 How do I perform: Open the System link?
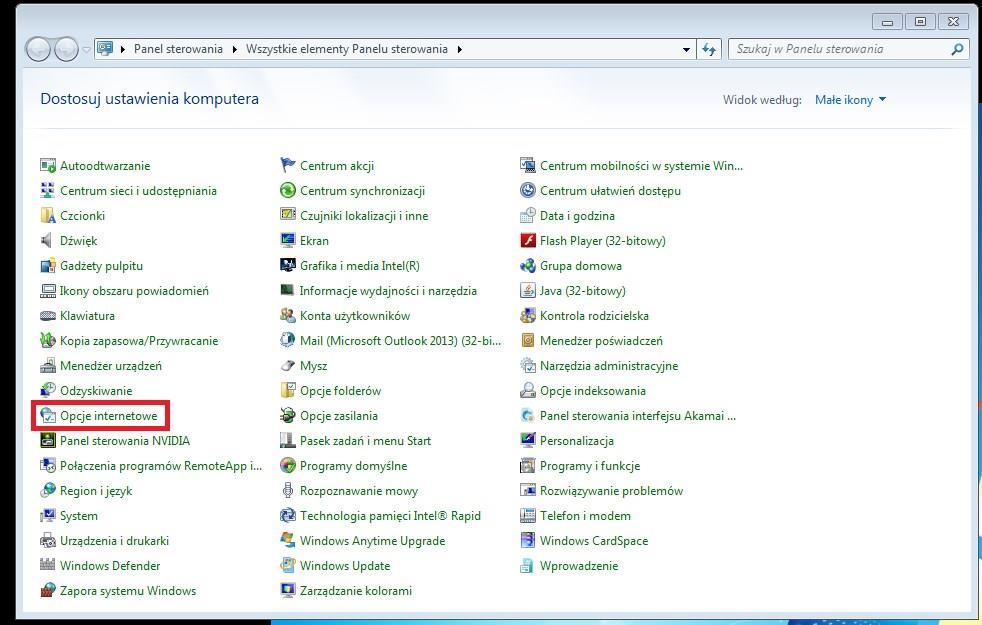[x=79, y=516]
